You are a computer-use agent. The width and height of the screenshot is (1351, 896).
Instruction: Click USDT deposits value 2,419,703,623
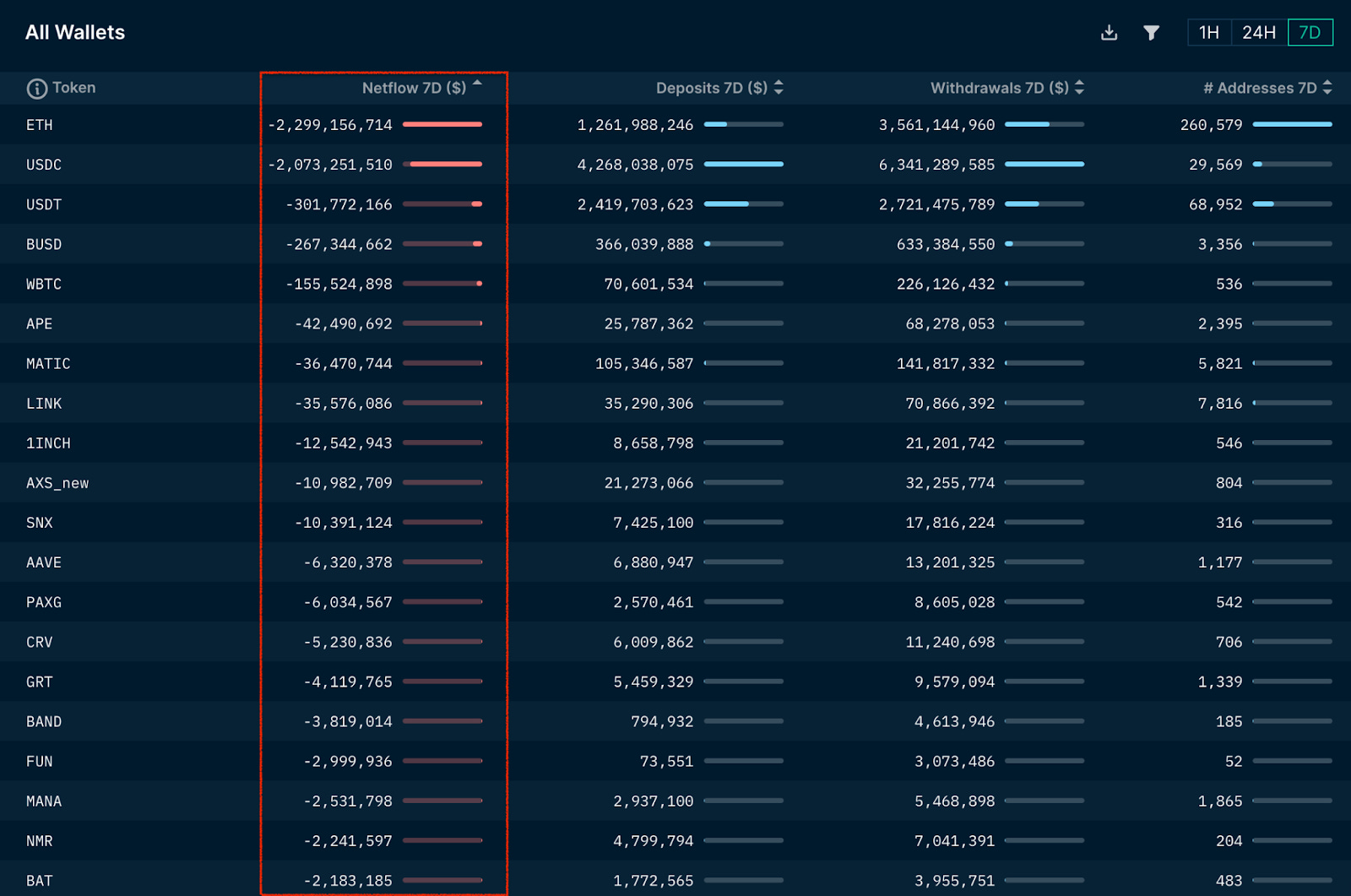(x=635, y=204)
